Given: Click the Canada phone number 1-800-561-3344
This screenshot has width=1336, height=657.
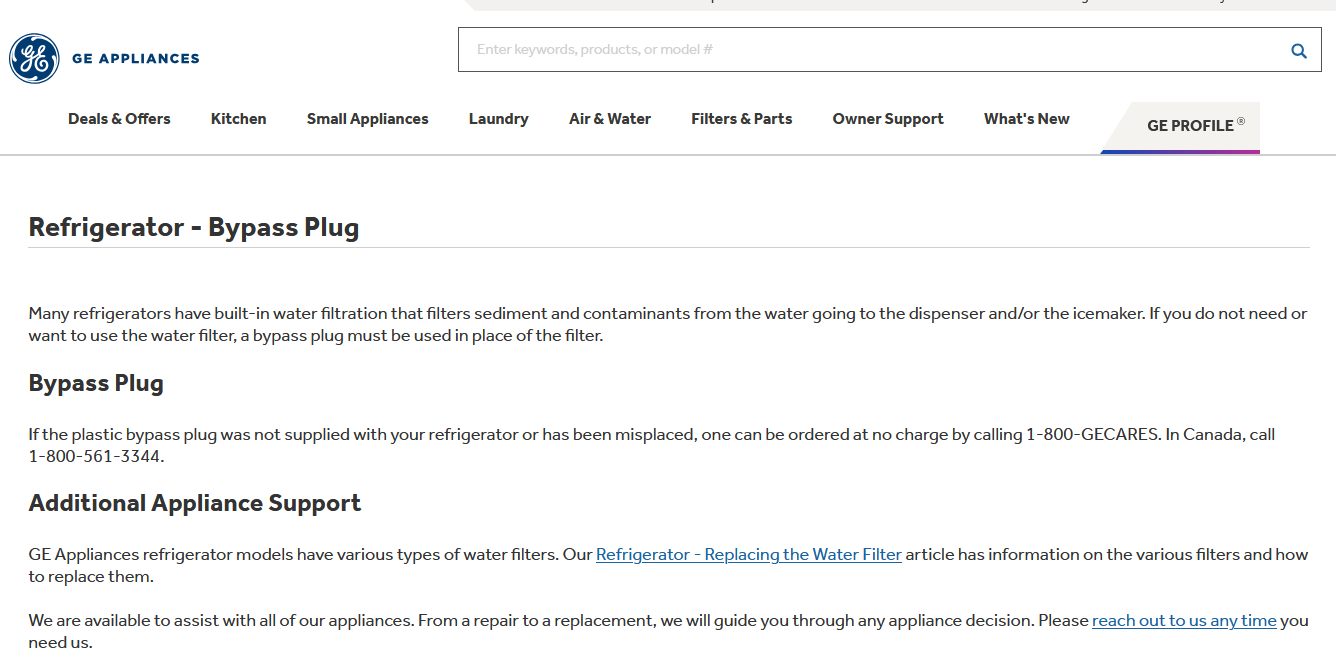Looking at the screenshot, I should click(x=95, y=457).
